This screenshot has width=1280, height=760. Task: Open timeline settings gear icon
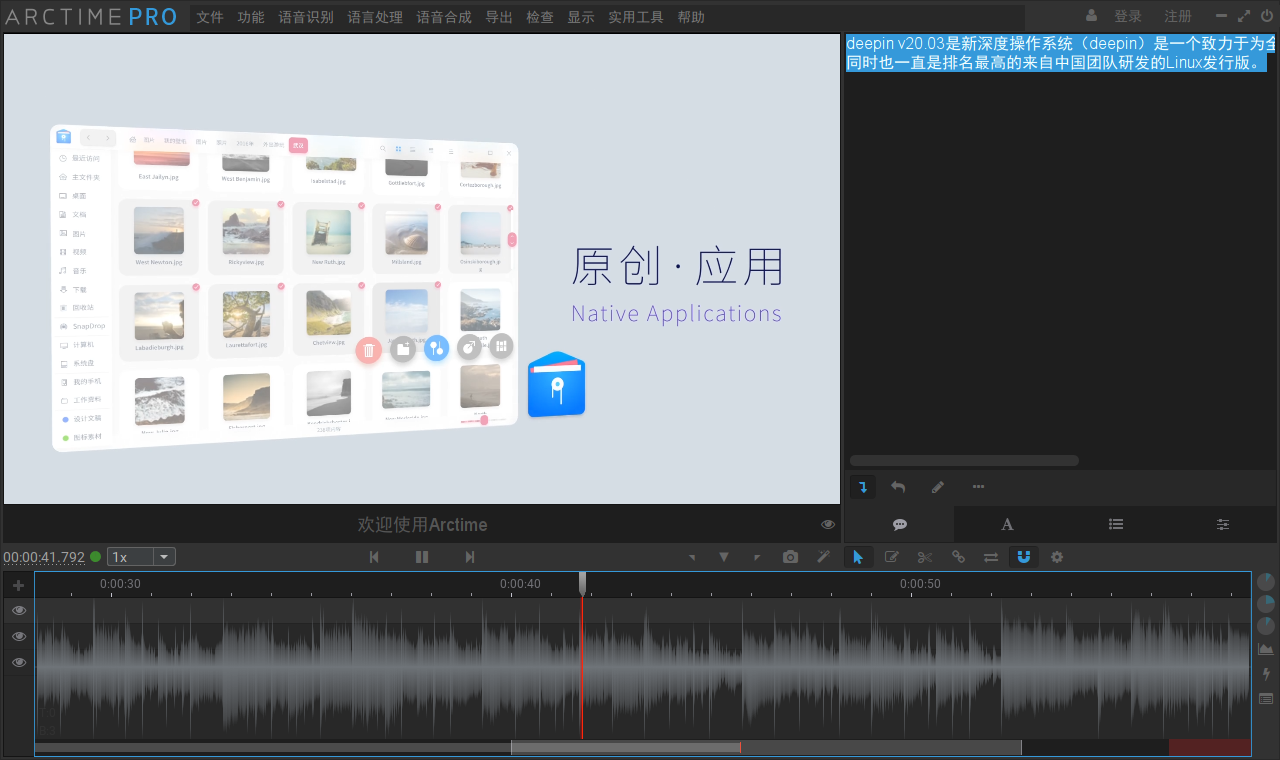(1057, 557)
